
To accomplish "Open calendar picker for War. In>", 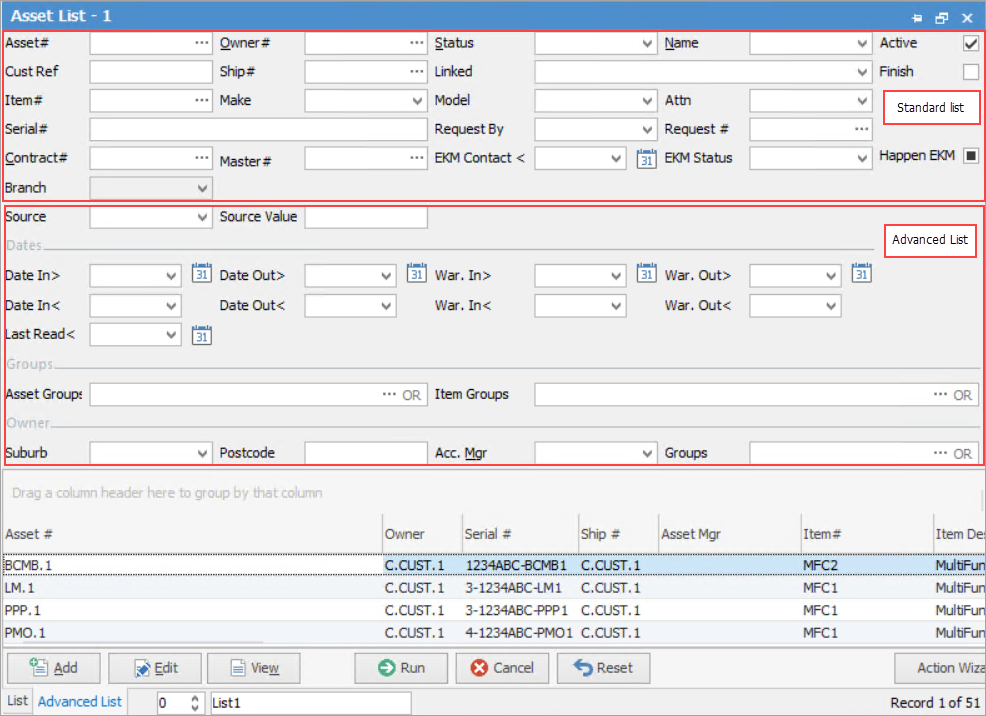I will pos(647,275).
